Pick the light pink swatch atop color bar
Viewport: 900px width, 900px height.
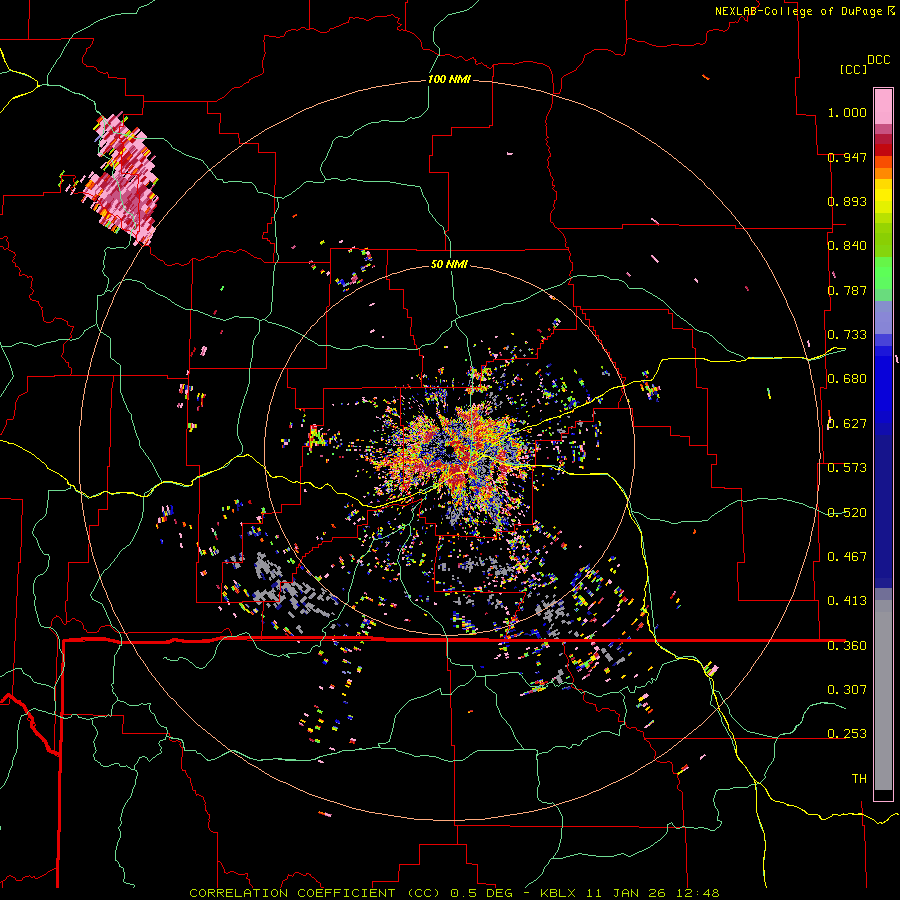tap(883, 107)
